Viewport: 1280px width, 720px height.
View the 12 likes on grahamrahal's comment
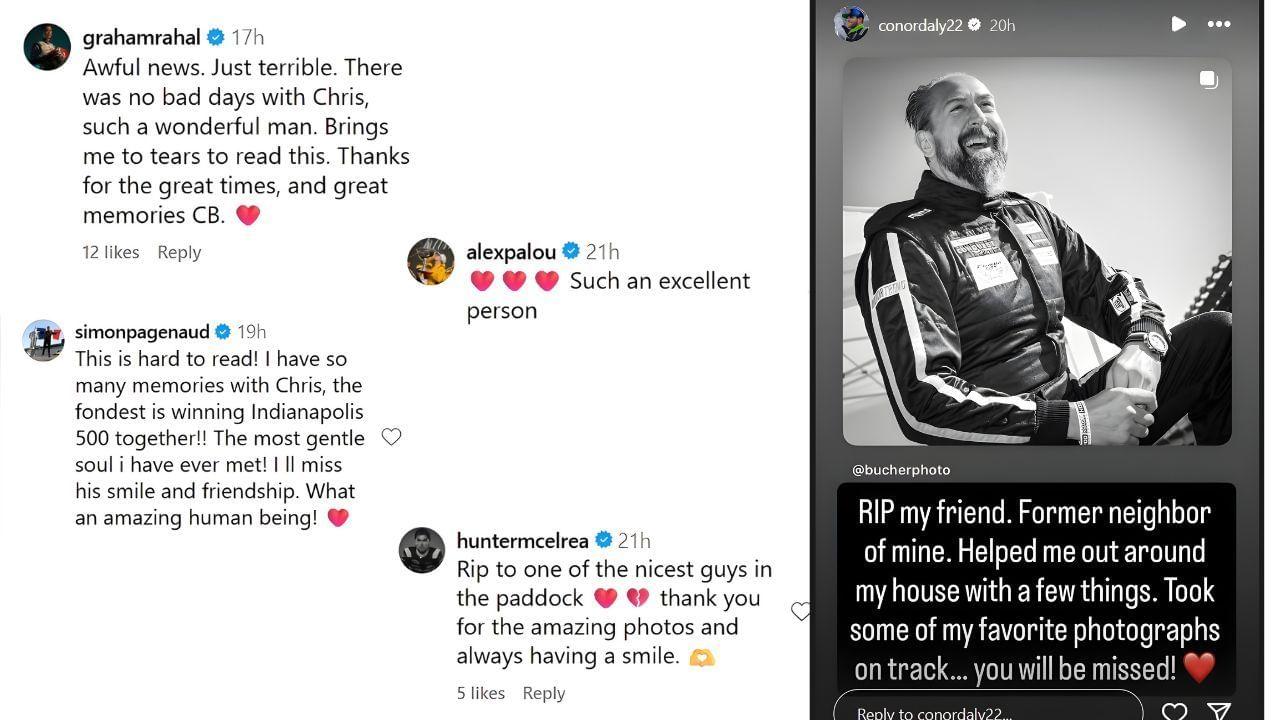(x=110, y=252)
